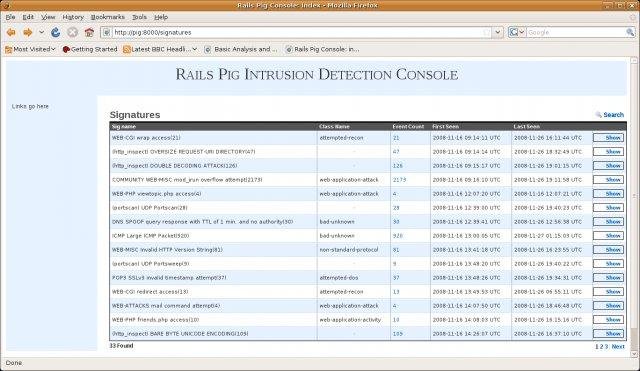Open the History menu
Image resolution: width=640 pixels, height=371 pixels.
[73, 17]
